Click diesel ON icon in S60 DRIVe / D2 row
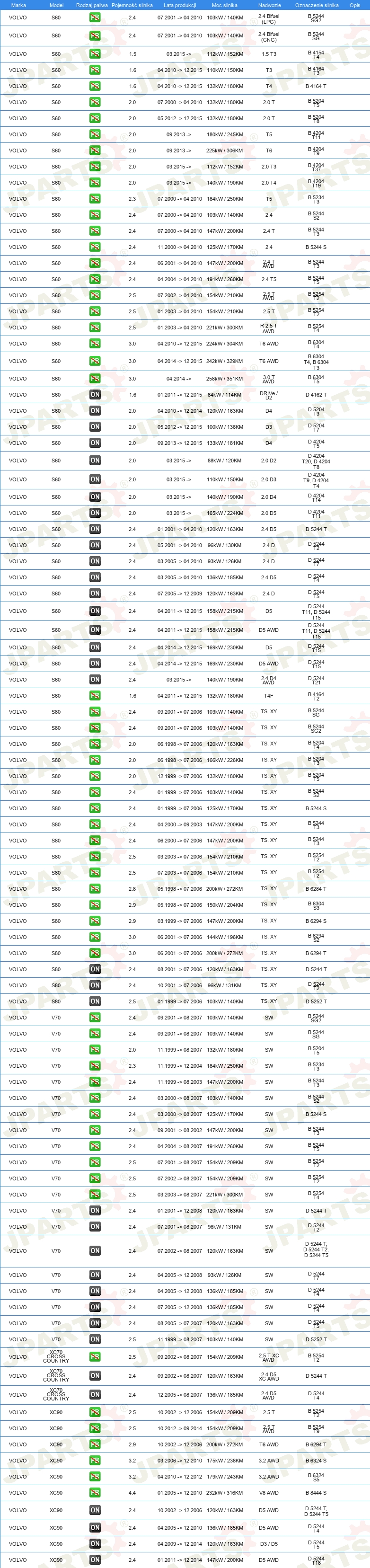370x1568 pixels. tap(95, 394)
